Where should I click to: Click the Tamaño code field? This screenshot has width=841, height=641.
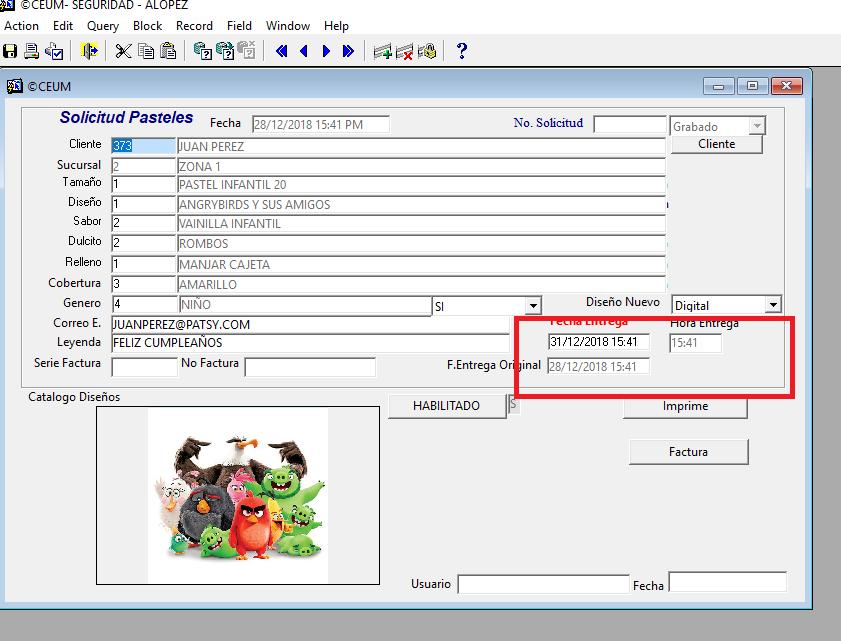[143, 185]
